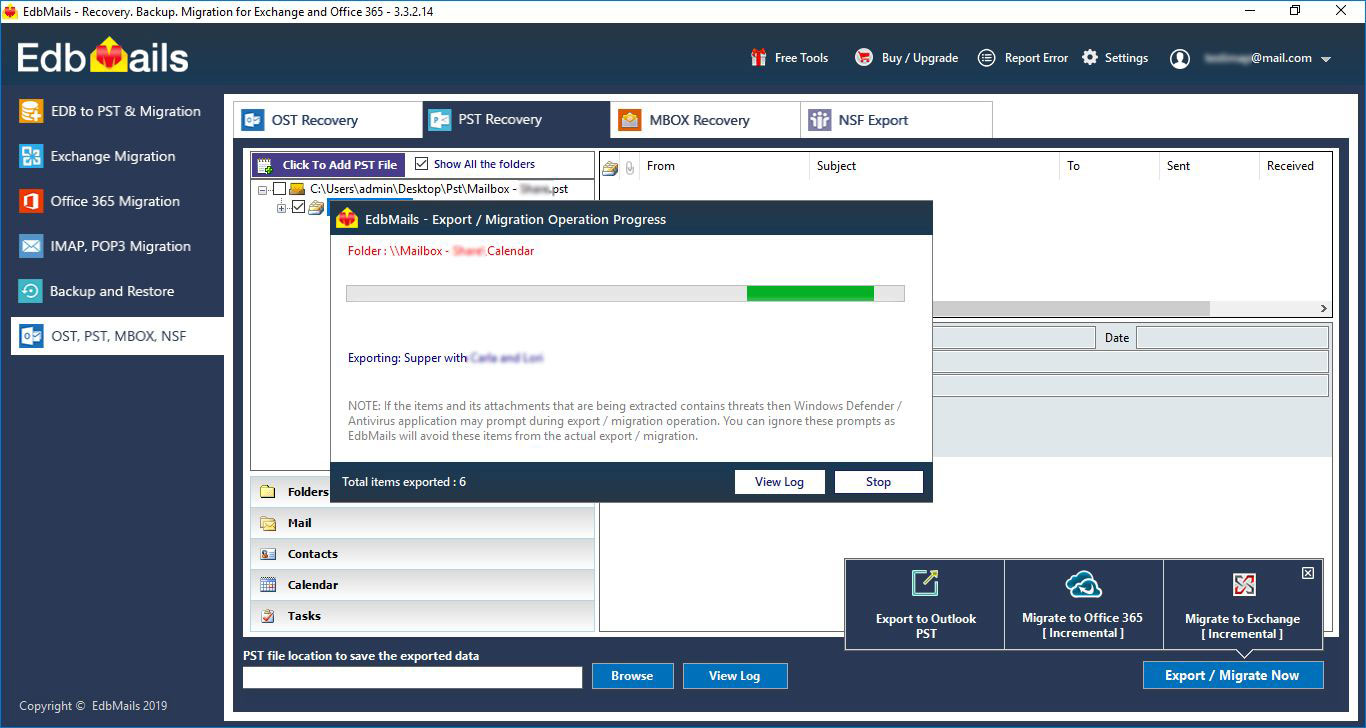This screenshot has height=728, width=1366.
Task: Click the EDB to PST & Migration icon
Action: (31, 111)
